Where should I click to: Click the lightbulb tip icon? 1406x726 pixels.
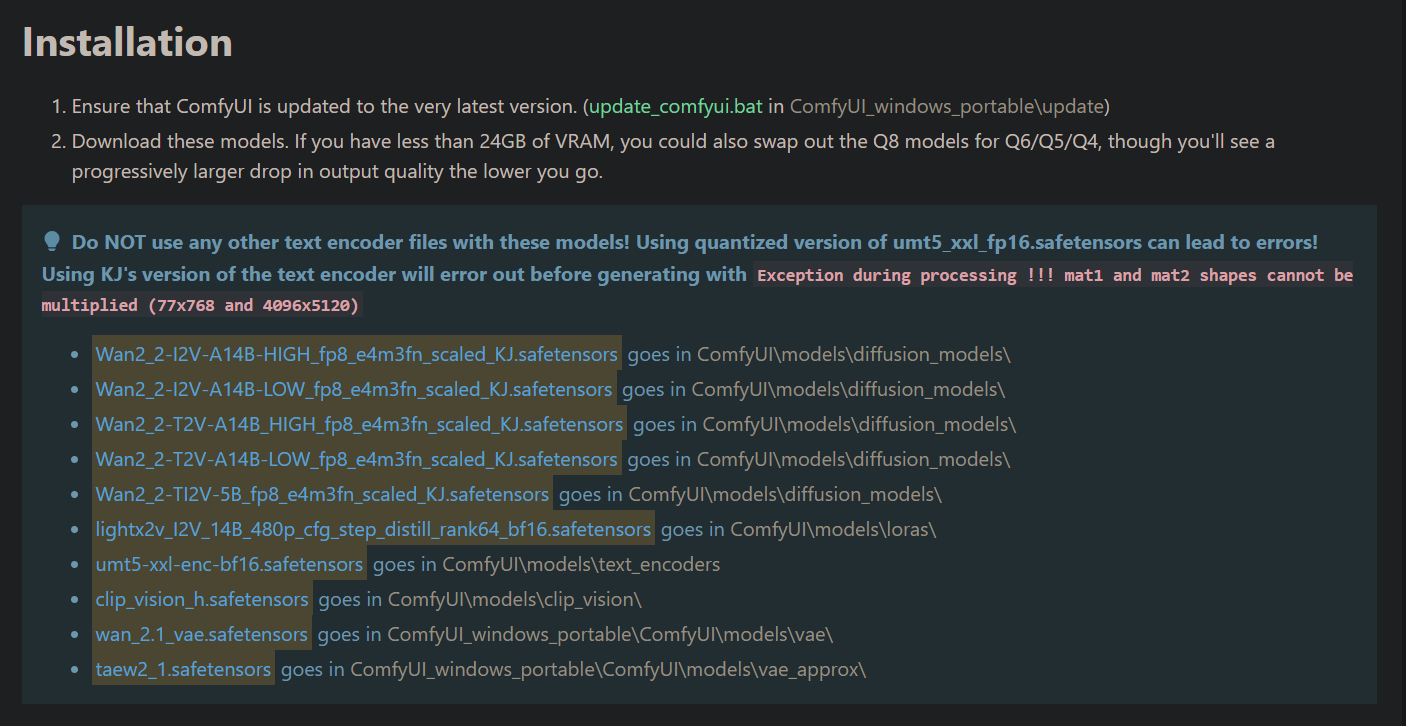(52, 242)
